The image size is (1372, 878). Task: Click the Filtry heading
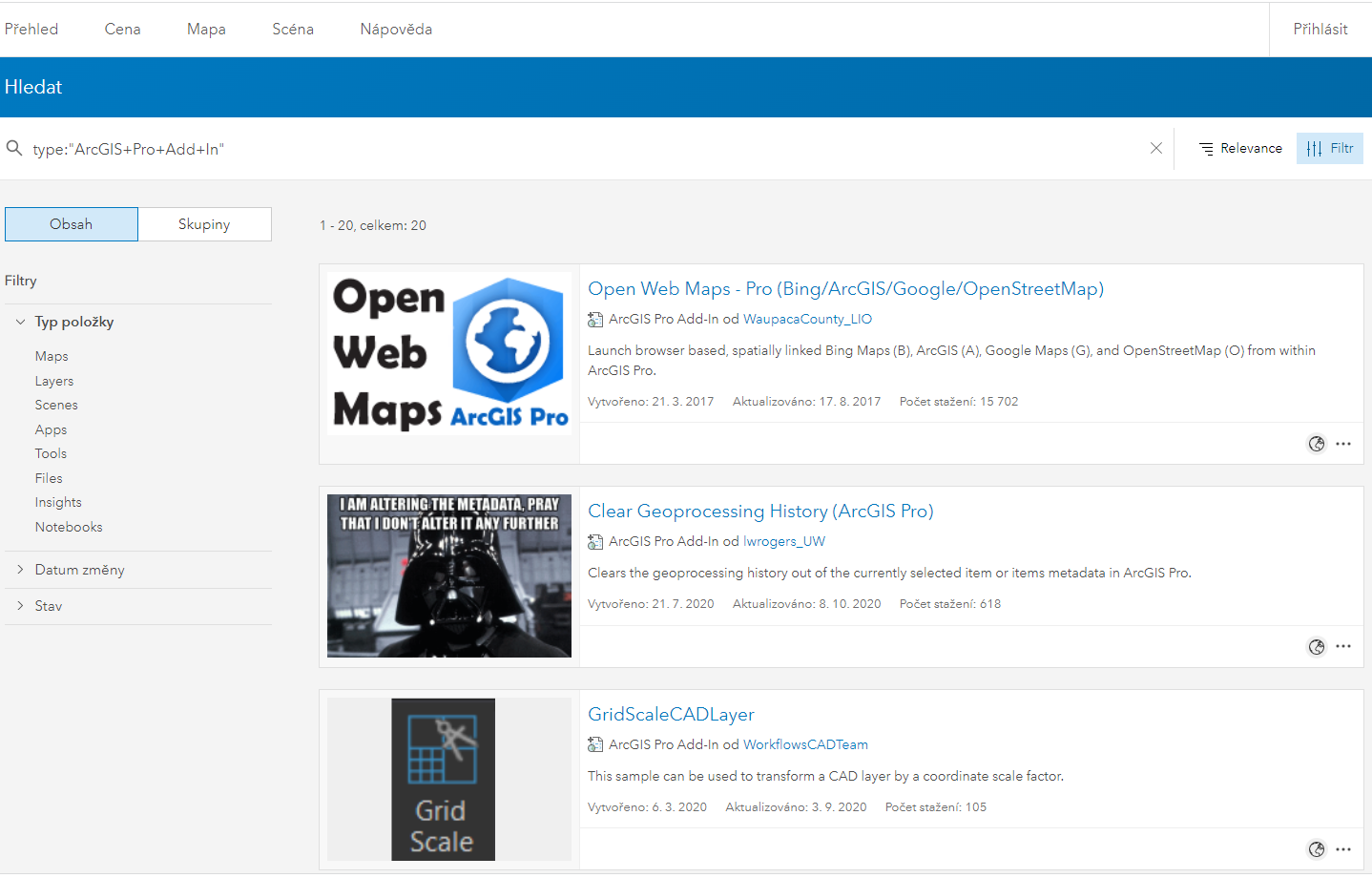coord(21,281)
